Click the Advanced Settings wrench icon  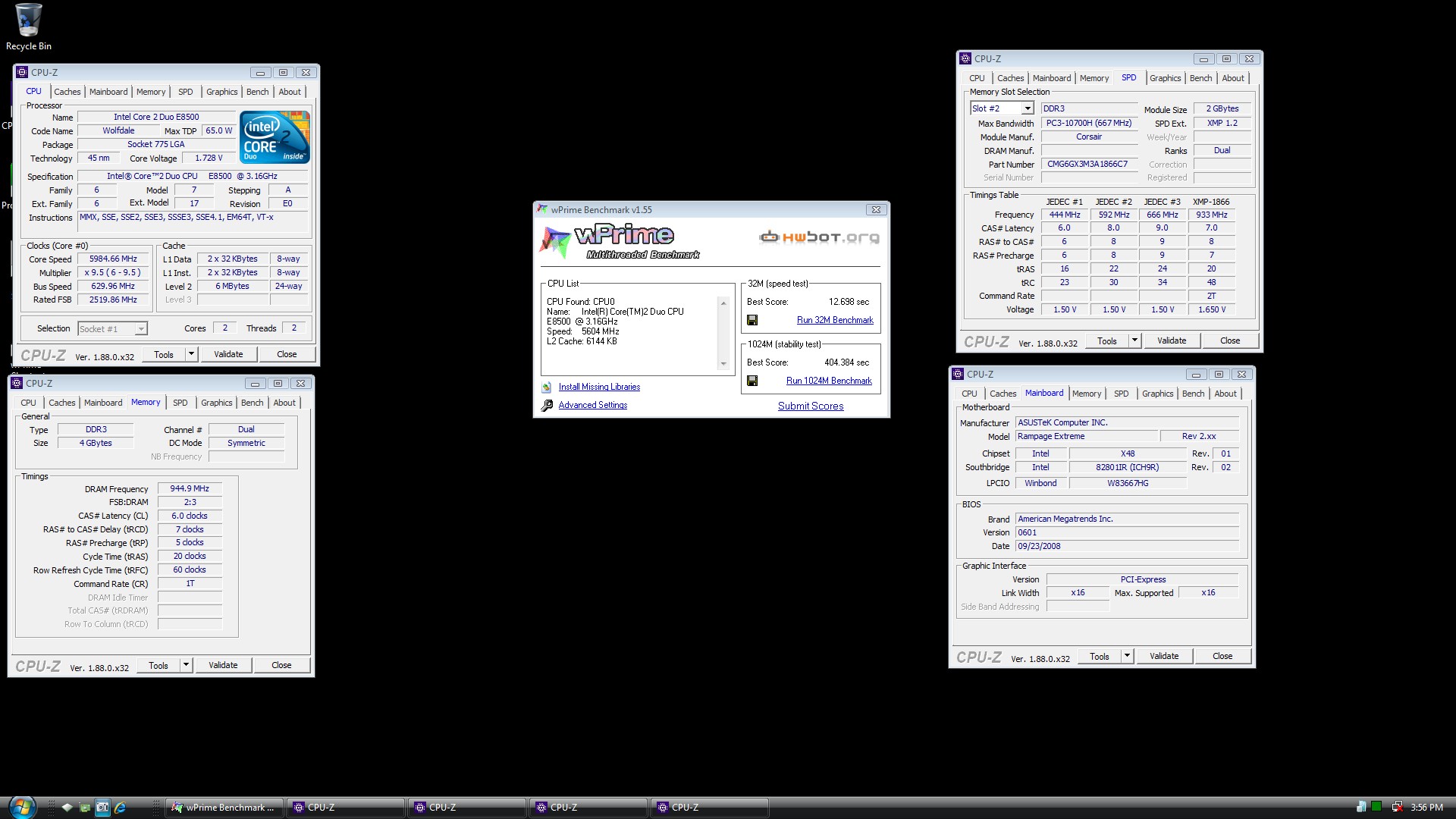click(x=547, y=406)
